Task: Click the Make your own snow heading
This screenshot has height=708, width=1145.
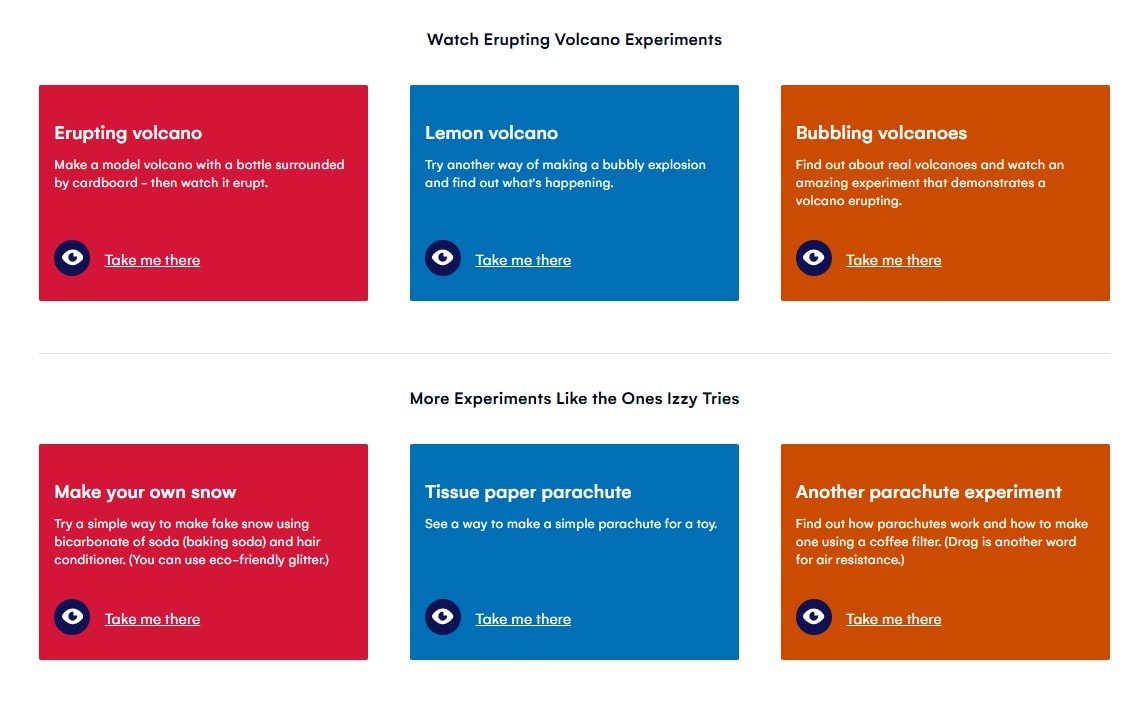Action: 145,492
